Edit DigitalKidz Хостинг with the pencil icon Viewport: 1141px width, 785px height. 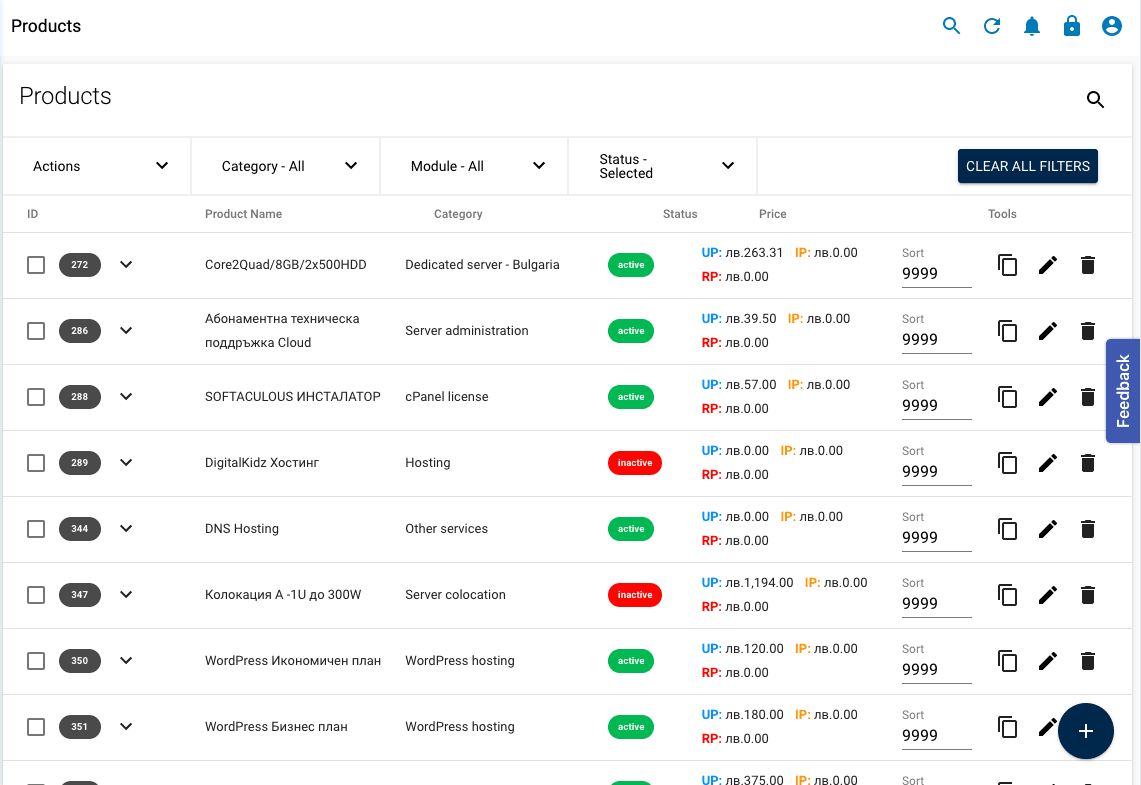[x=1047, y=463]
